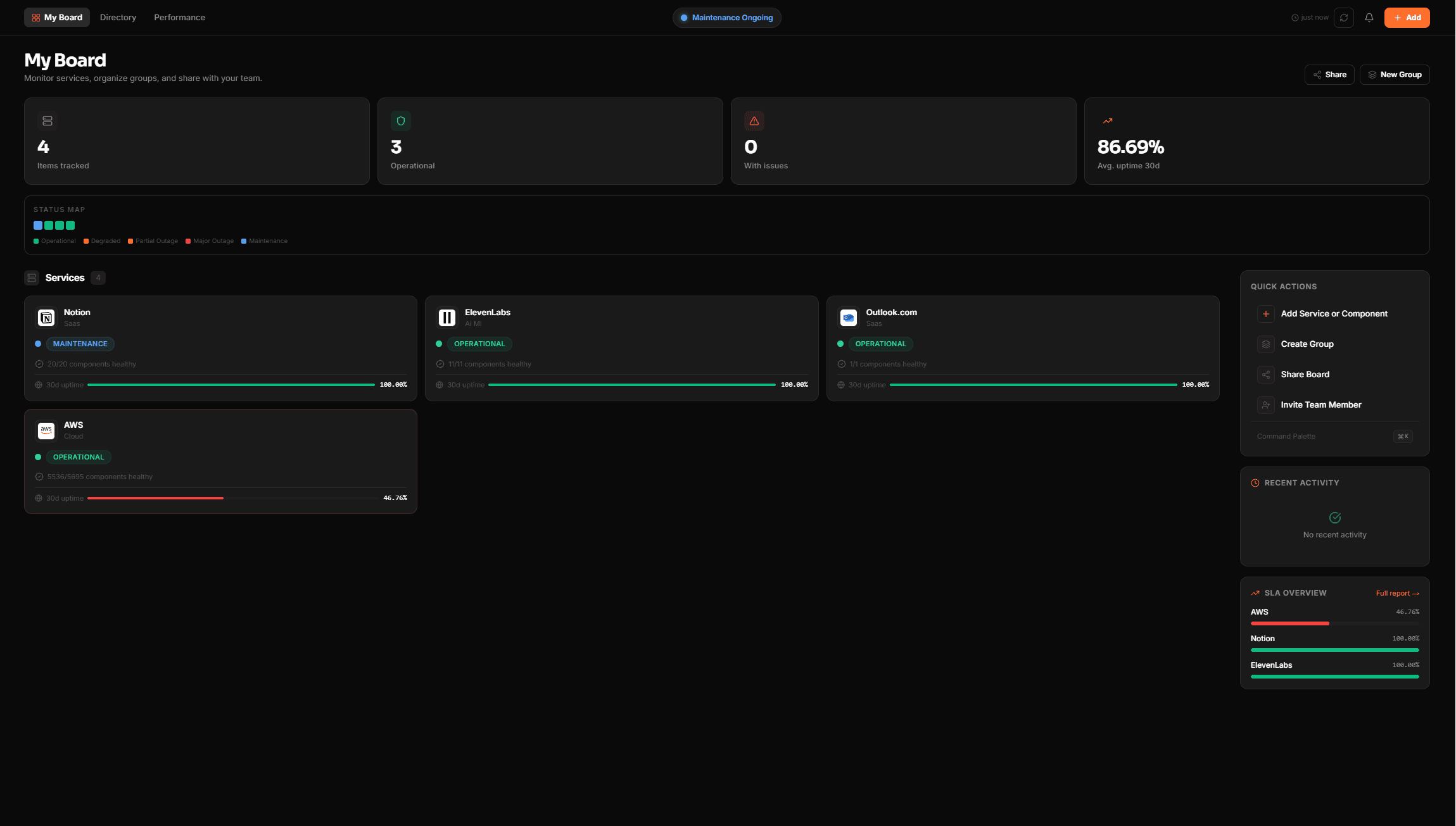Click the AWS service logo icon

tap(46, 430)
